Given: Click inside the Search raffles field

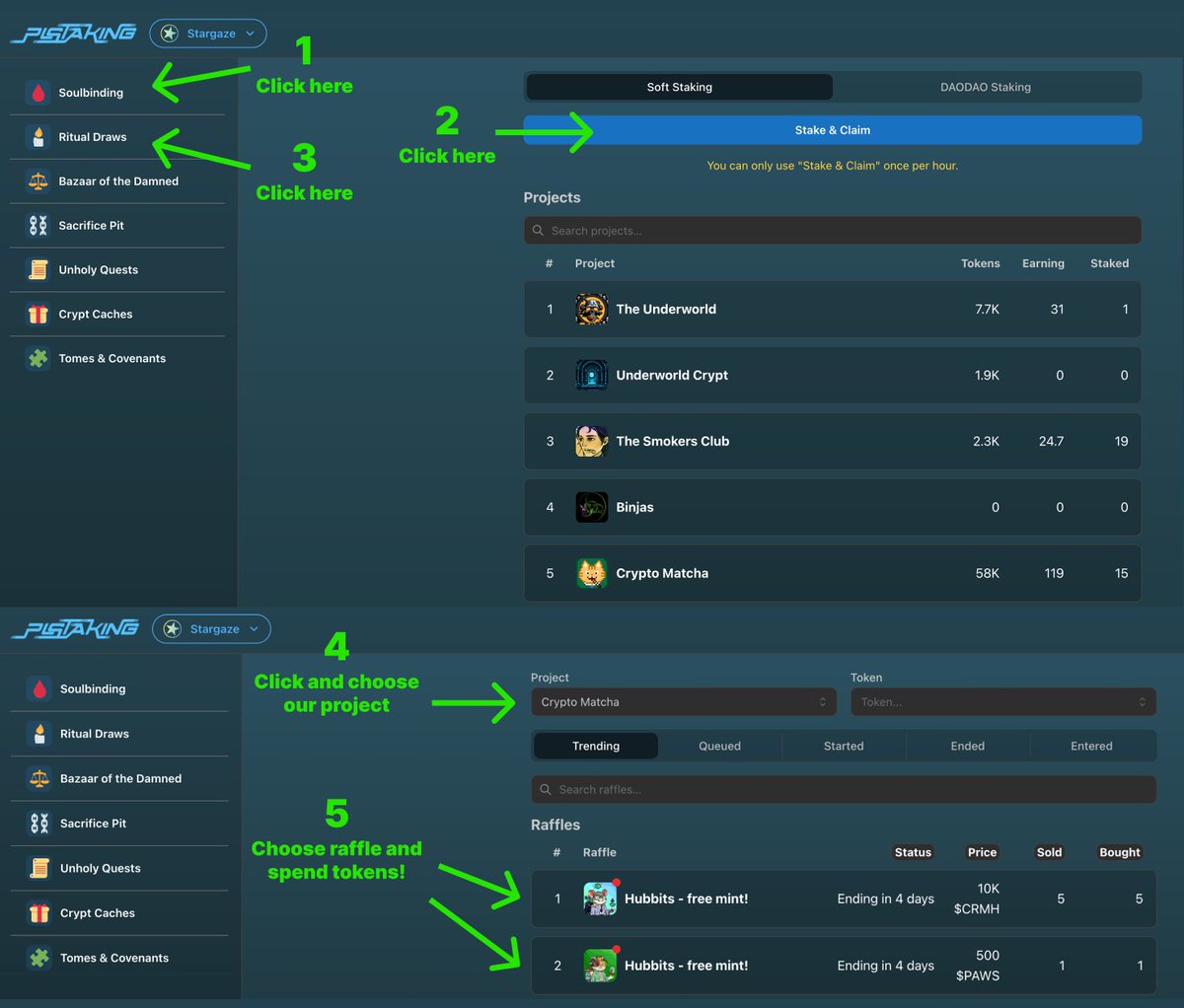Looking at the screenshot, I should pyautogui.click(x=844, y=790).
